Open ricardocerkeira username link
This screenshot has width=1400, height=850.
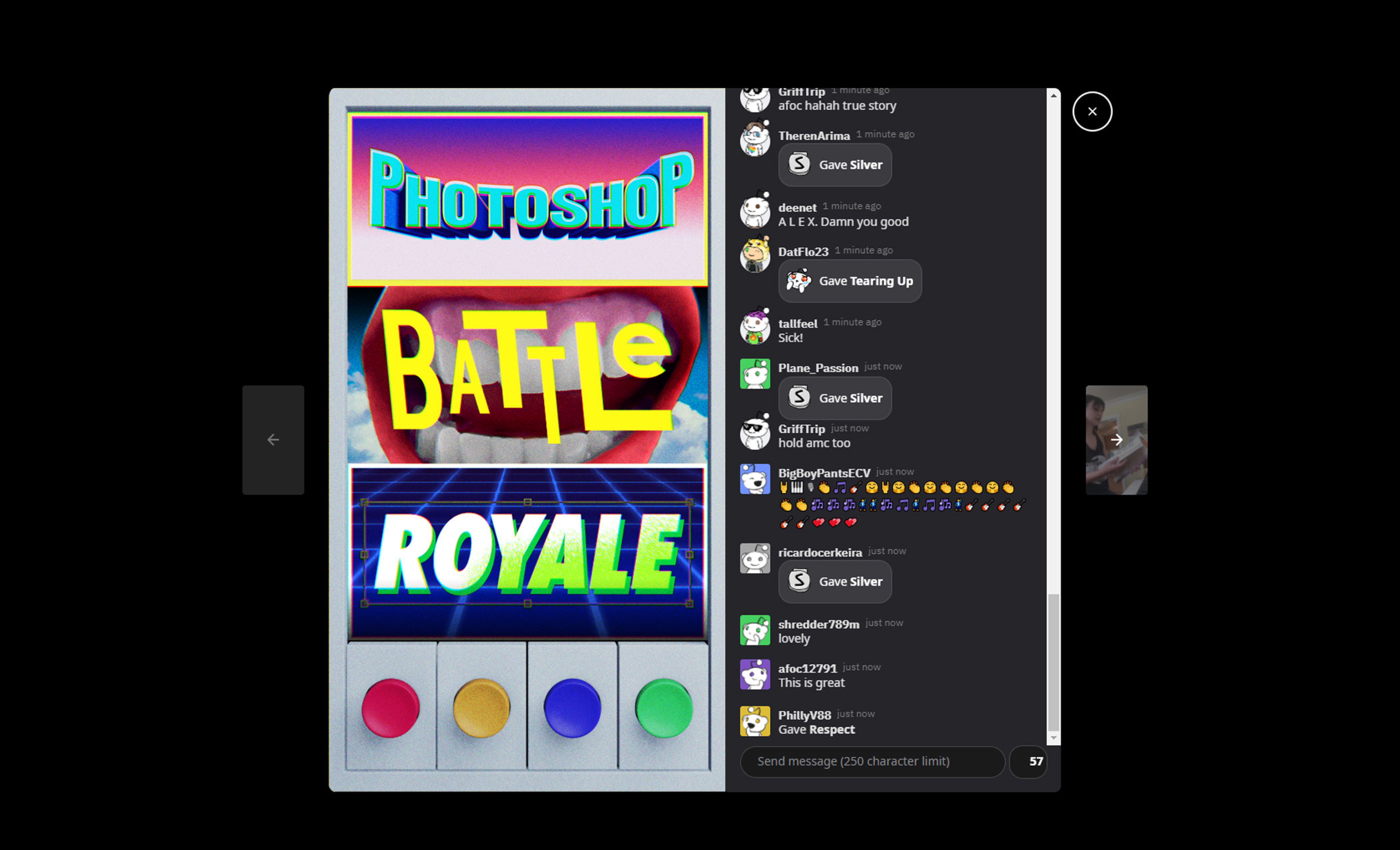[820, 552]
